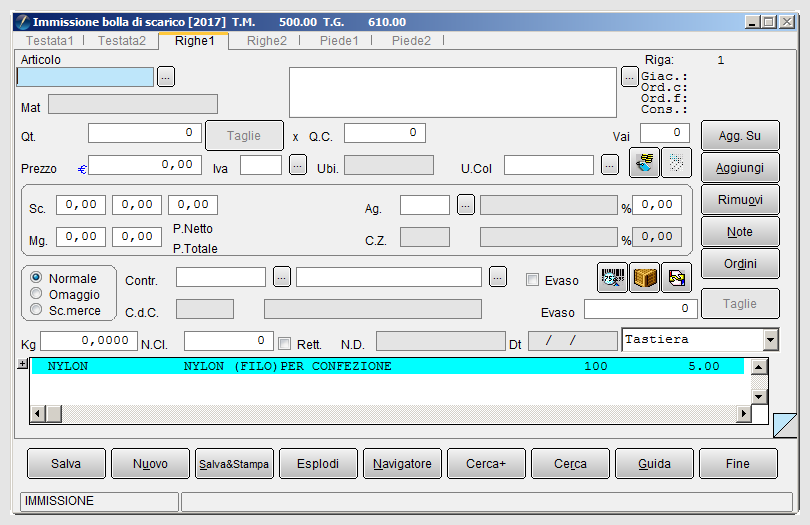
Task: Click the list's scroll-down arrow
Action: coord(759,396)
